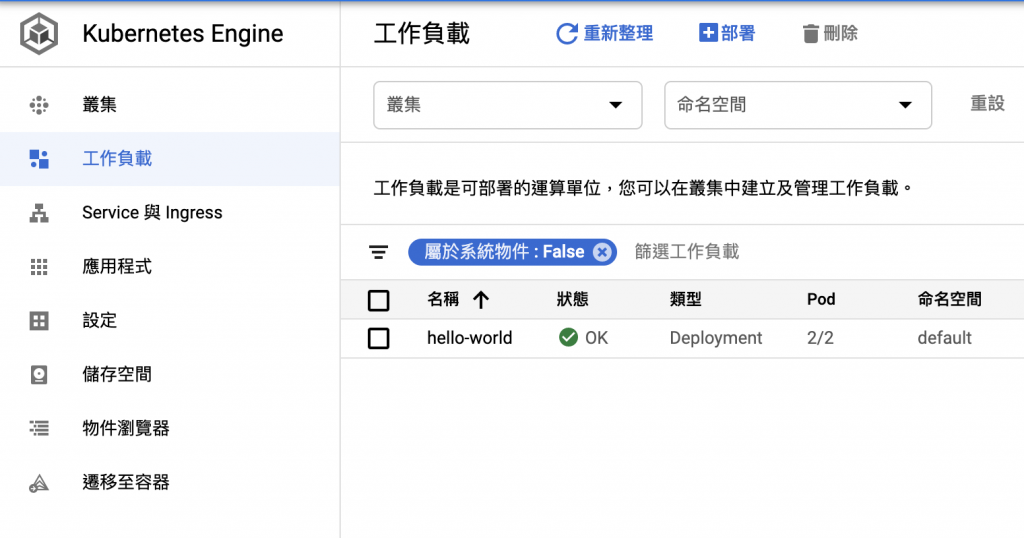Image resolution: width=1024 pixels, height=538 pixels.
Task: Open 物件瀏覽器 in the sidebar
Action: click(x=170, y=428)
